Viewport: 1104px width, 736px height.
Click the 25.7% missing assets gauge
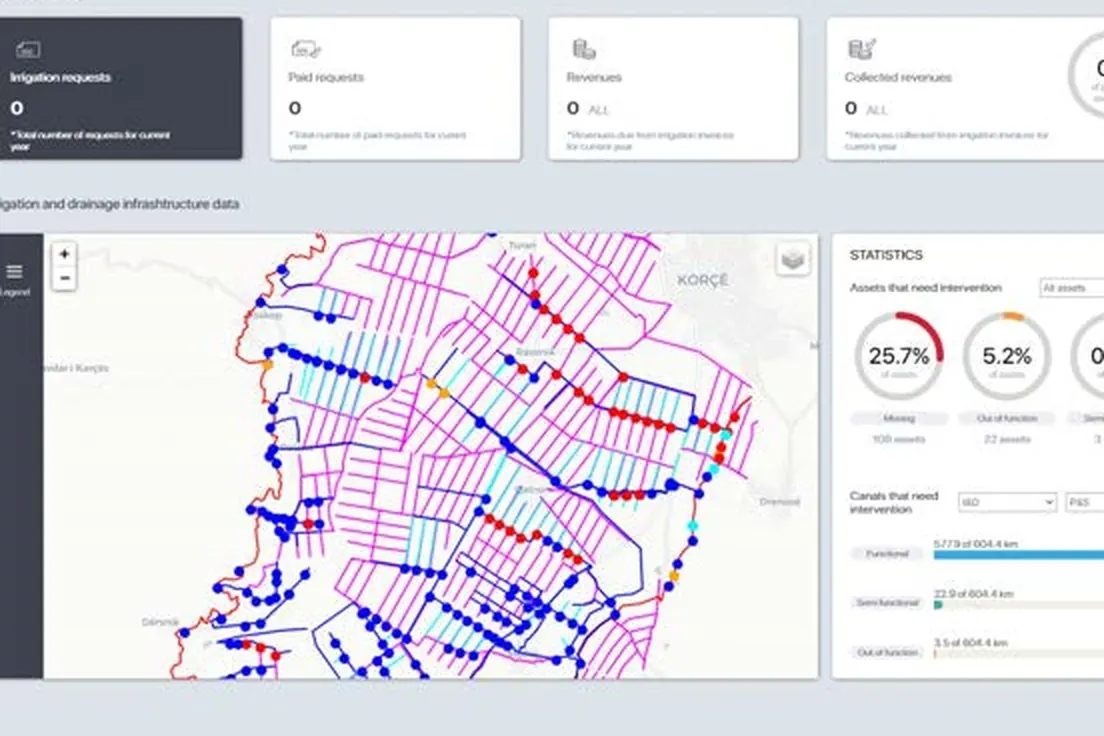898,356
